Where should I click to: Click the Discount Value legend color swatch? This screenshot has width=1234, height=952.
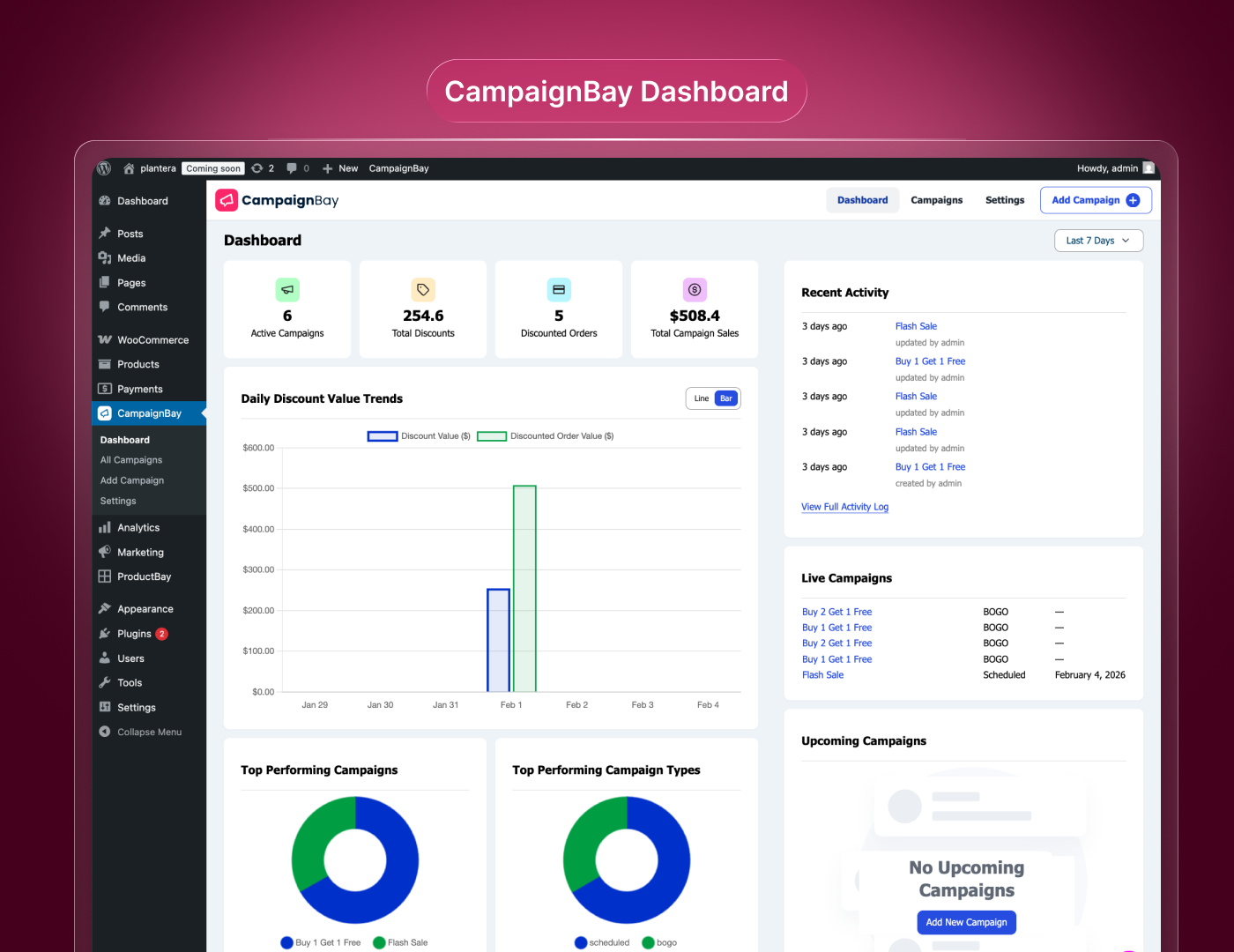[x=382, y=435]
